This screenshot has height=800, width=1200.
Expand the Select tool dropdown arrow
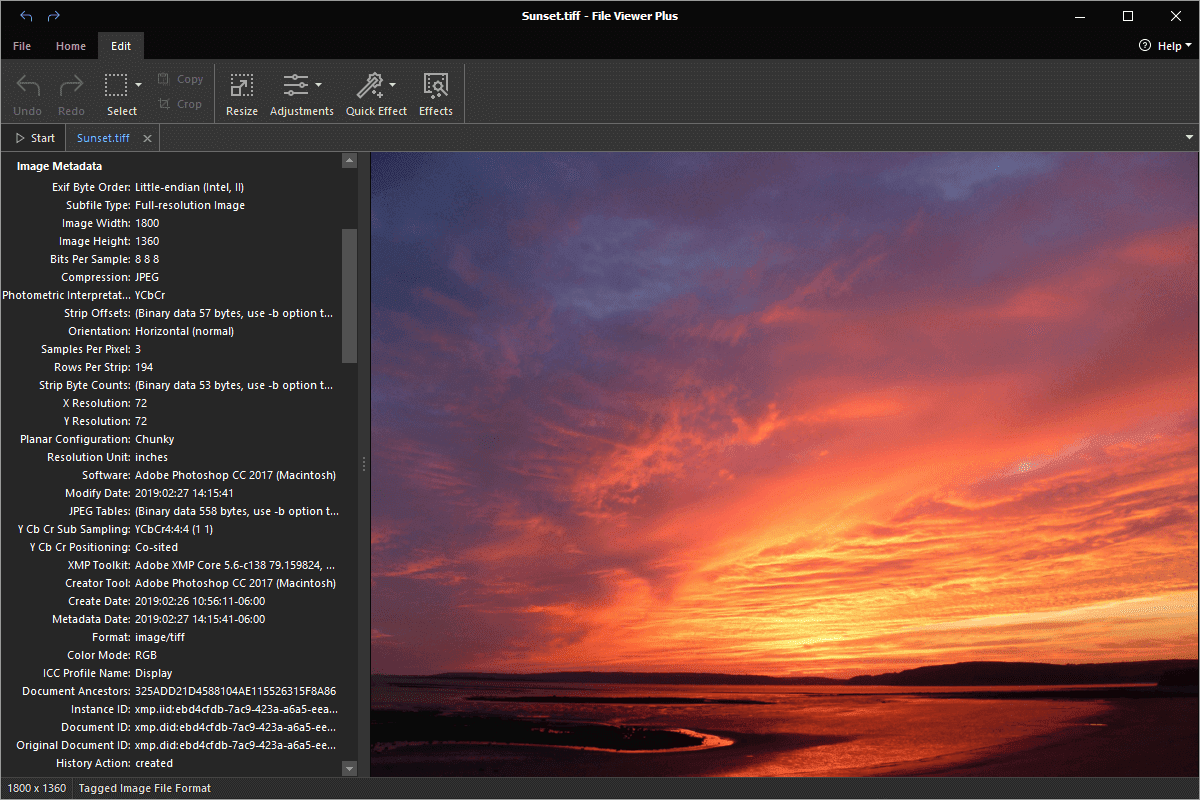pos(139,85)
